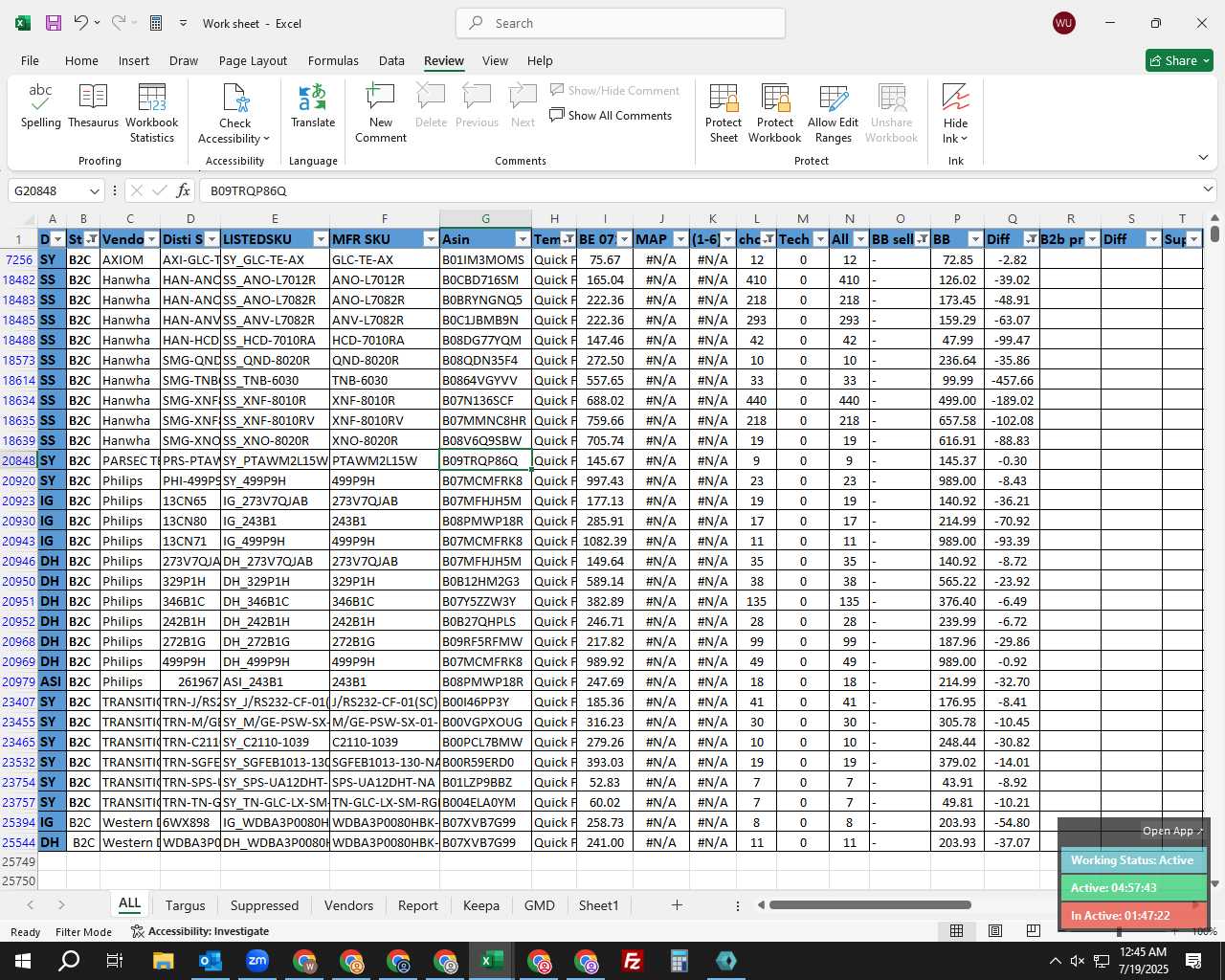Open the Diff column Q filter dropdown
1225x980 pixels.
1031,239
